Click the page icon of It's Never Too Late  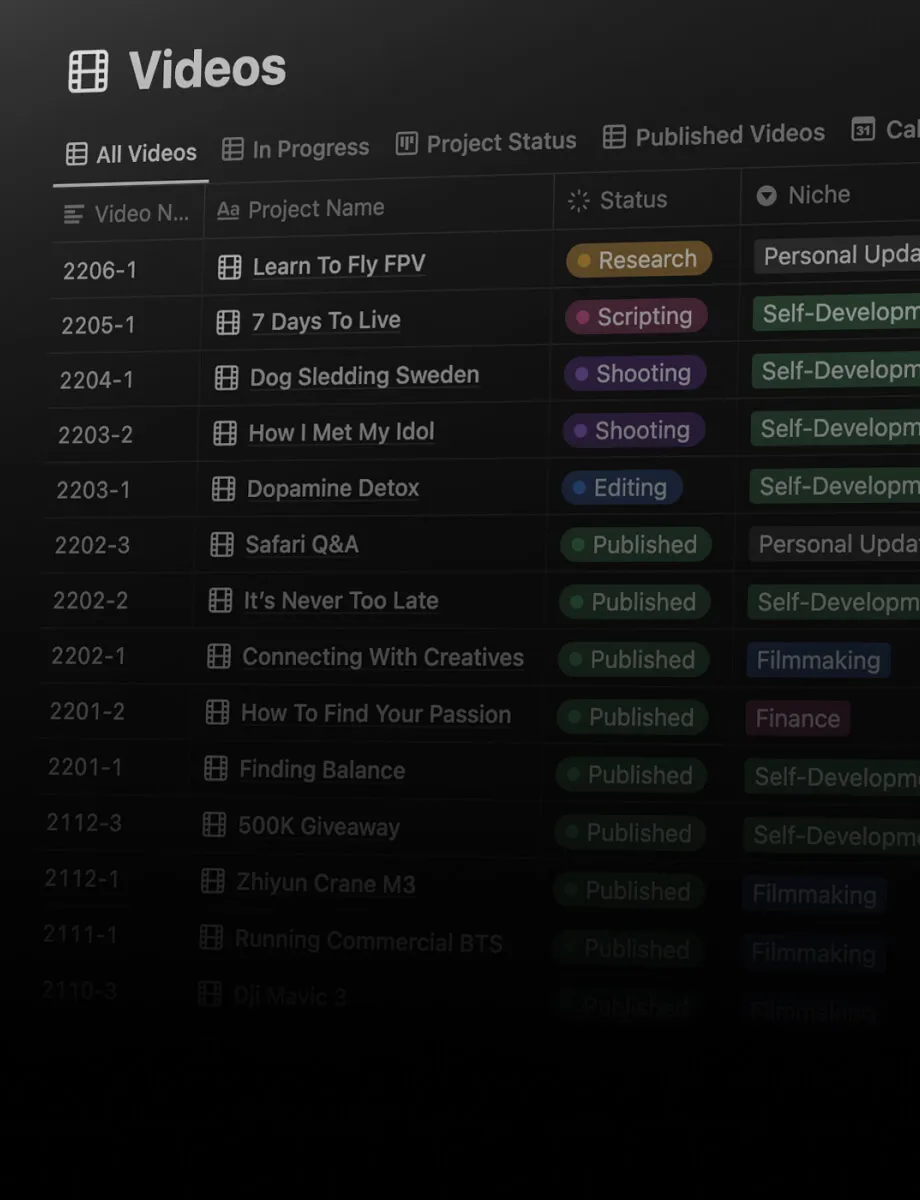220,601
